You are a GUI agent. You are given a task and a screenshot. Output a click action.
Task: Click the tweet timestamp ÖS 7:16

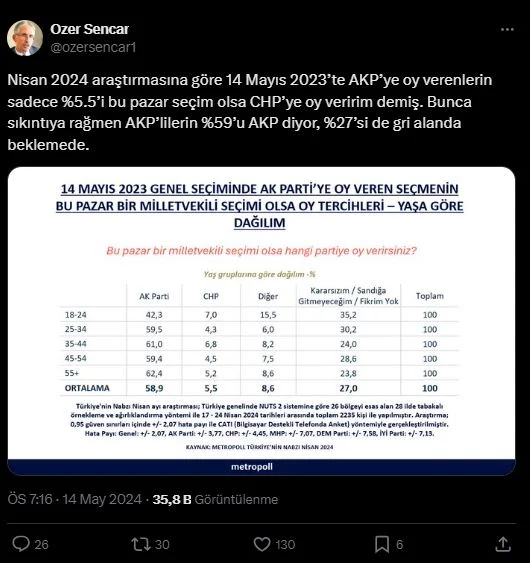(x=30, y=499)
